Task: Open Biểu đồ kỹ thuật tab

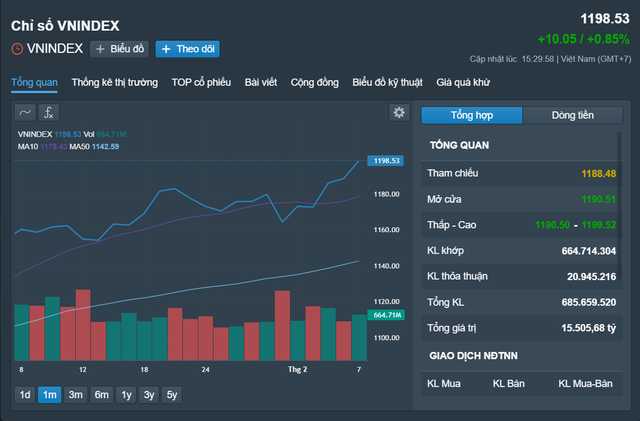Action: click(388, 83)
